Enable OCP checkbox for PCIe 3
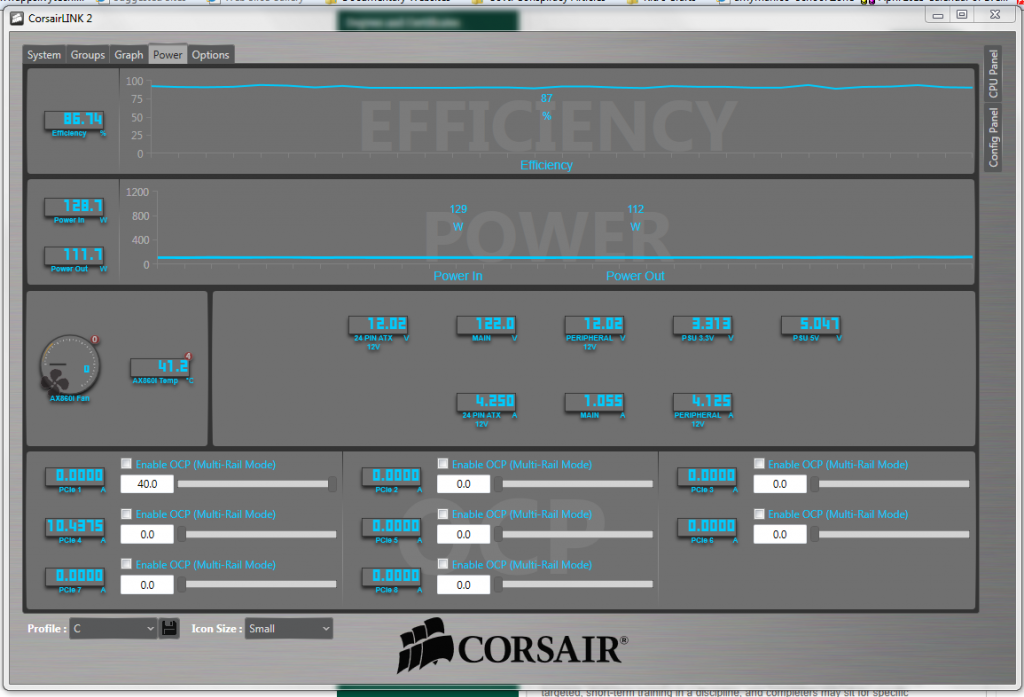This screenshot has width=1024, height=697. tap(759, 464)
